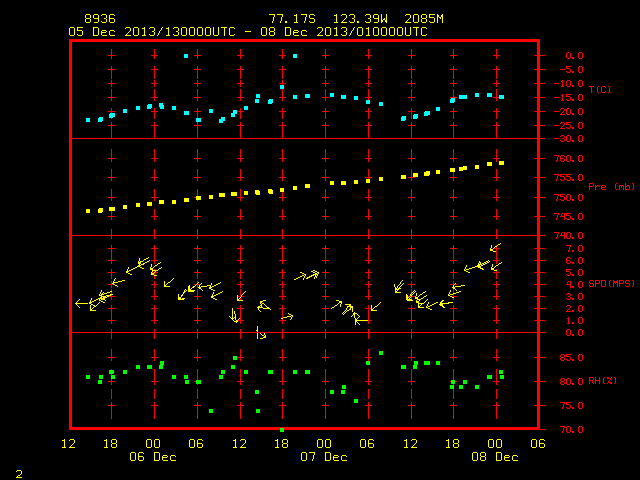Click the RH(%) humidity axis label

(x=602, y=381)
